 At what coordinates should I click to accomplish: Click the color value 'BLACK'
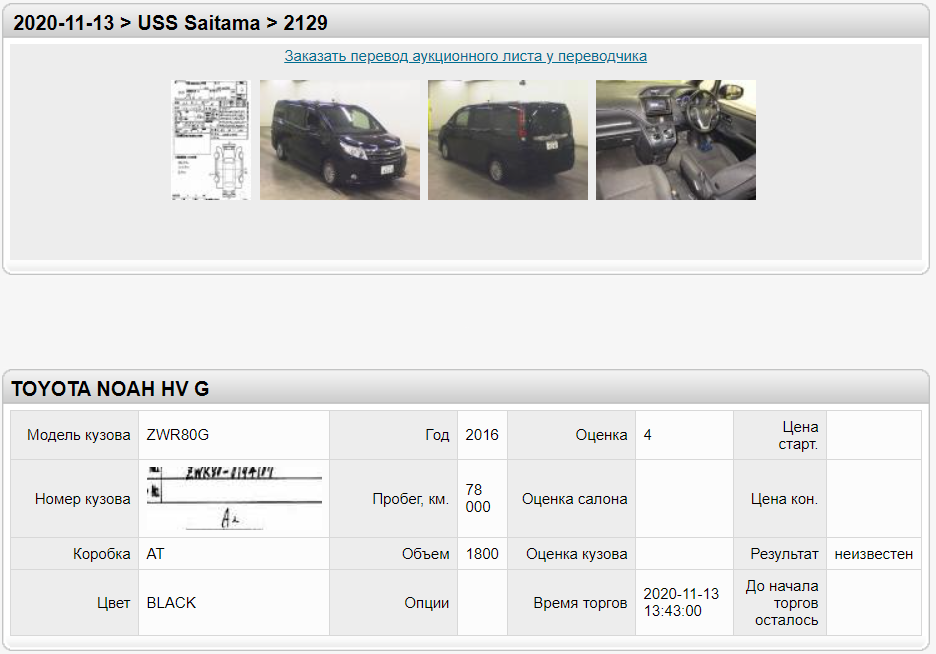pos(171,603)
